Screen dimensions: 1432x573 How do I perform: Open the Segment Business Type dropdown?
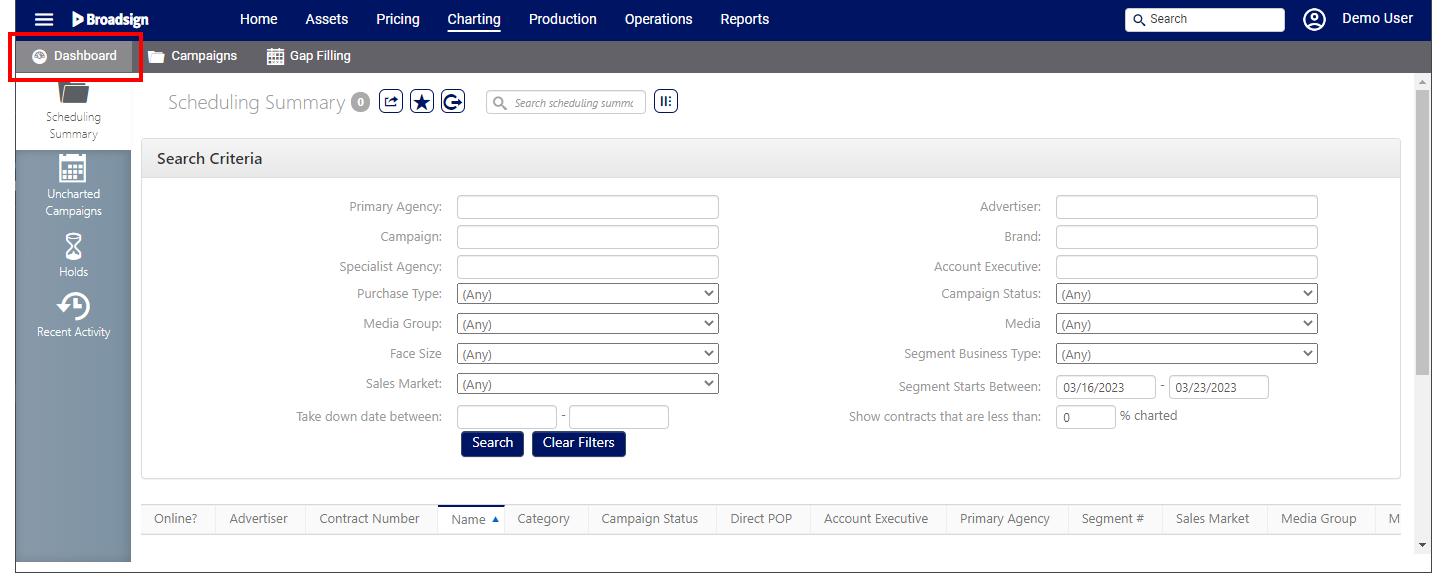point(1186,354)
